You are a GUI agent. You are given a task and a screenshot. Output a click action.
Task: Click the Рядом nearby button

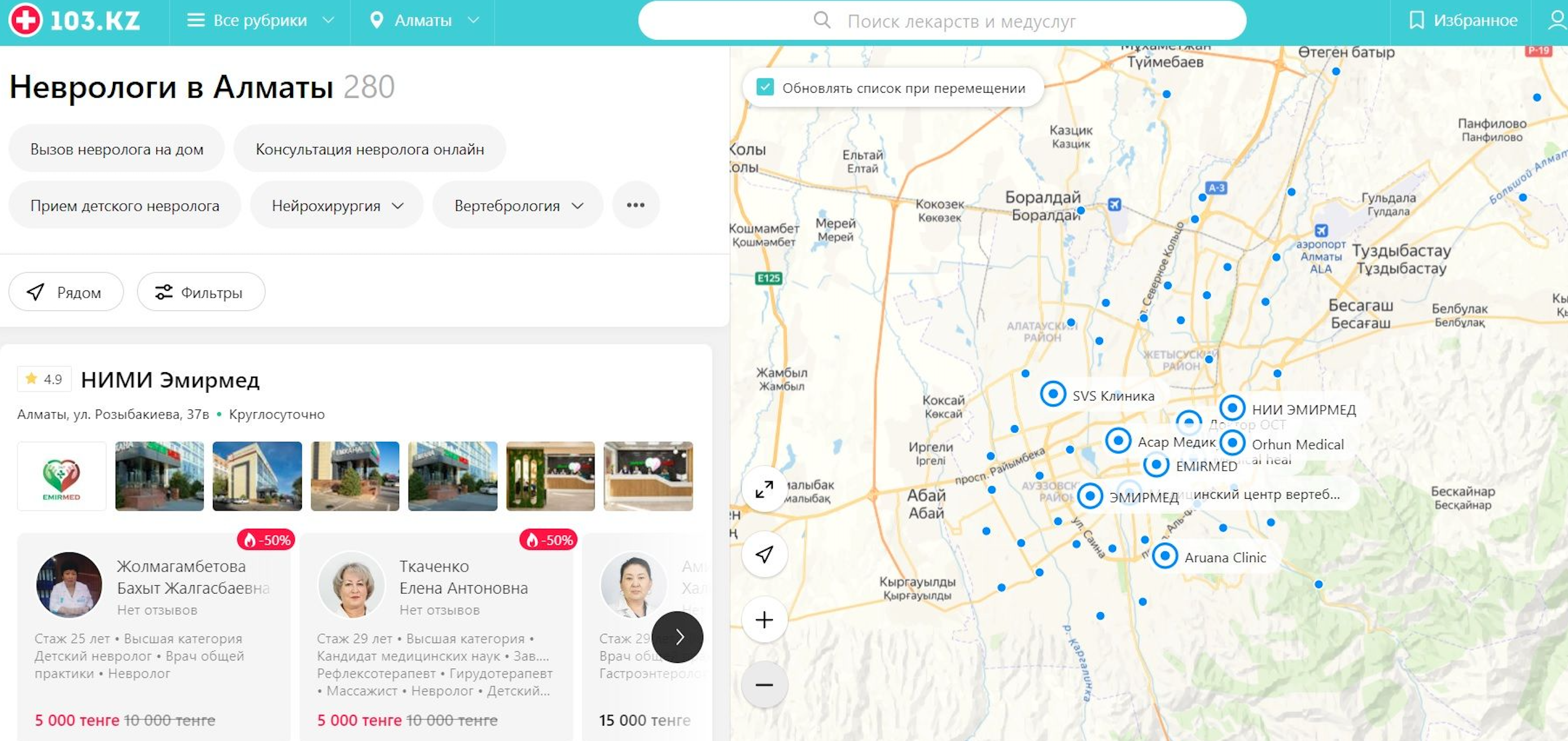click(65, 292)
